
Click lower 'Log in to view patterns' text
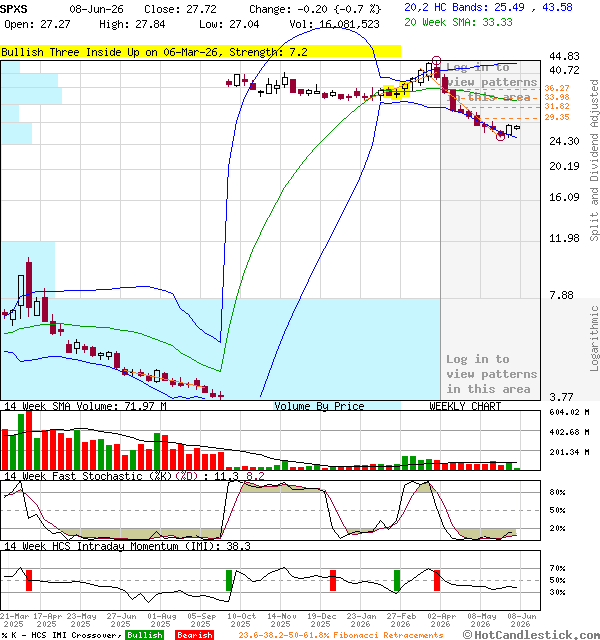pos(491,374)
